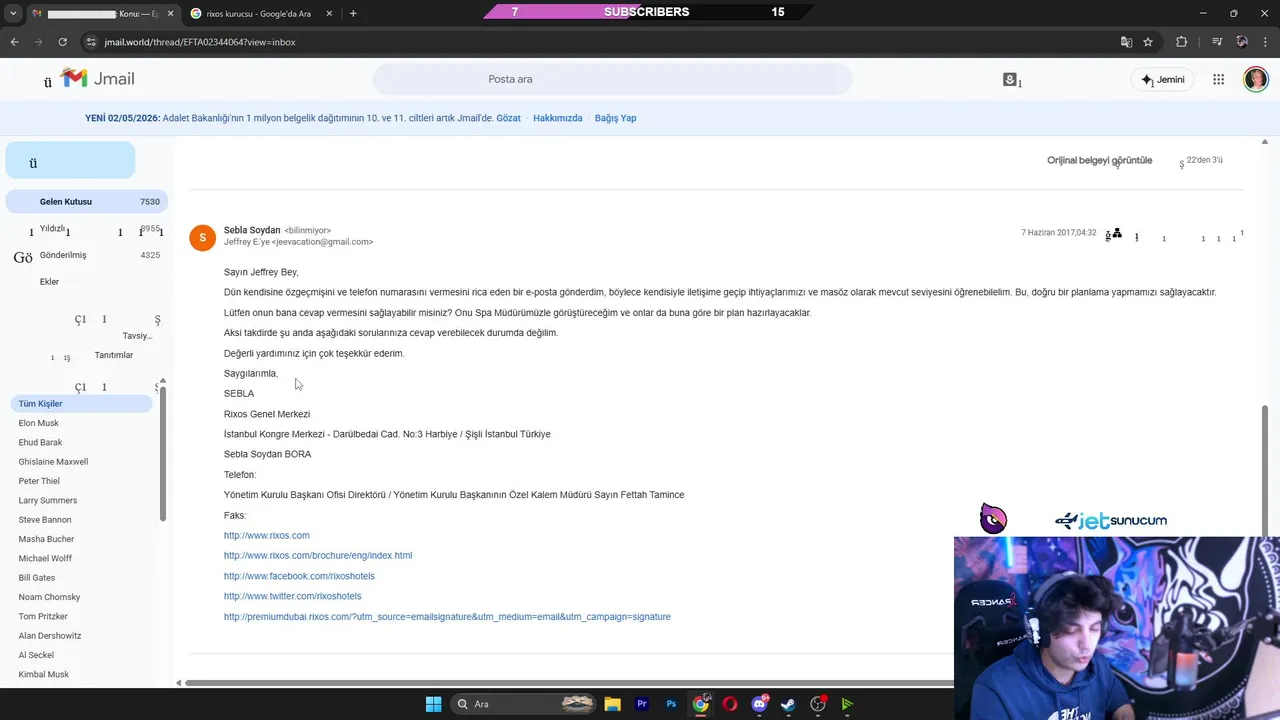Expand the tab search dropdown
The height and width of the screenshot is (720, 1280).
(13, 13)
